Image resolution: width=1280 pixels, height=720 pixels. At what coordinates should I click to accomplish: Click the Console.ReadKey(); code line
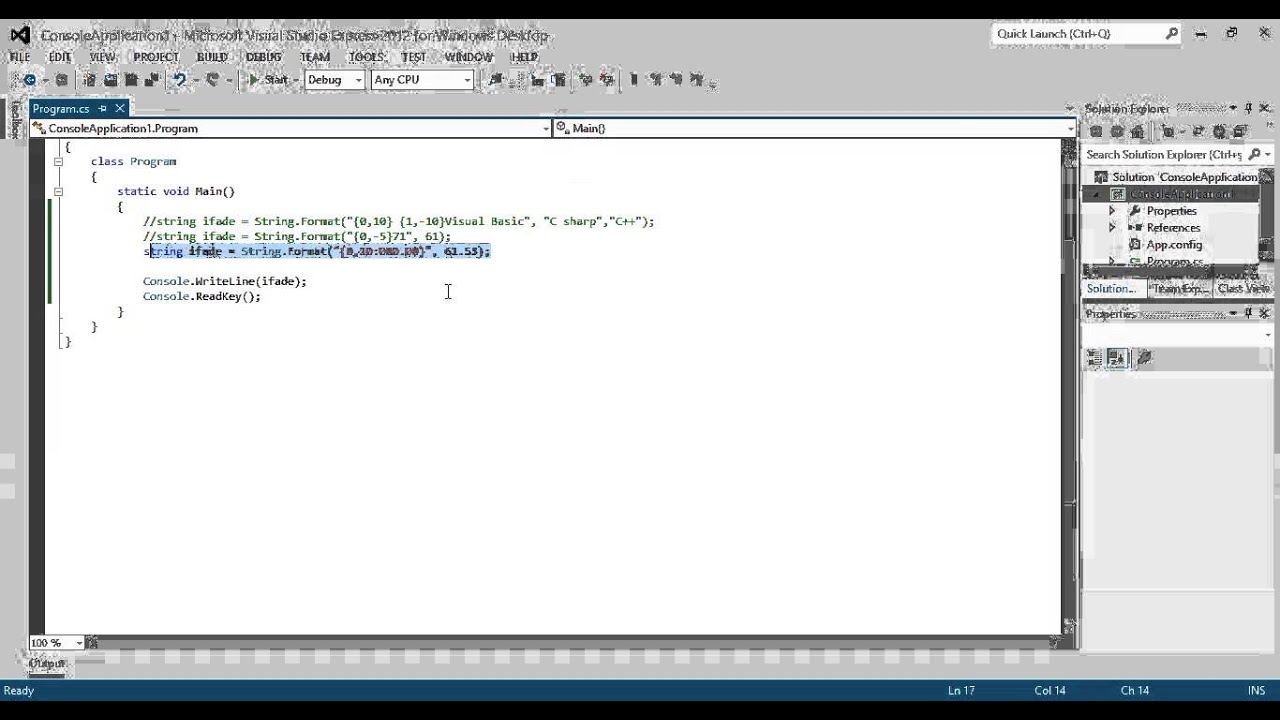202,296
